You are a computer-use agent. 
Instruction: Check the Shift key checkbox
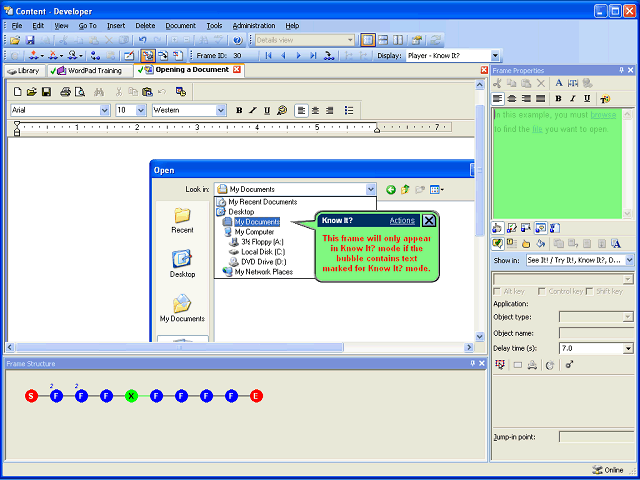[x=589, y=291]
